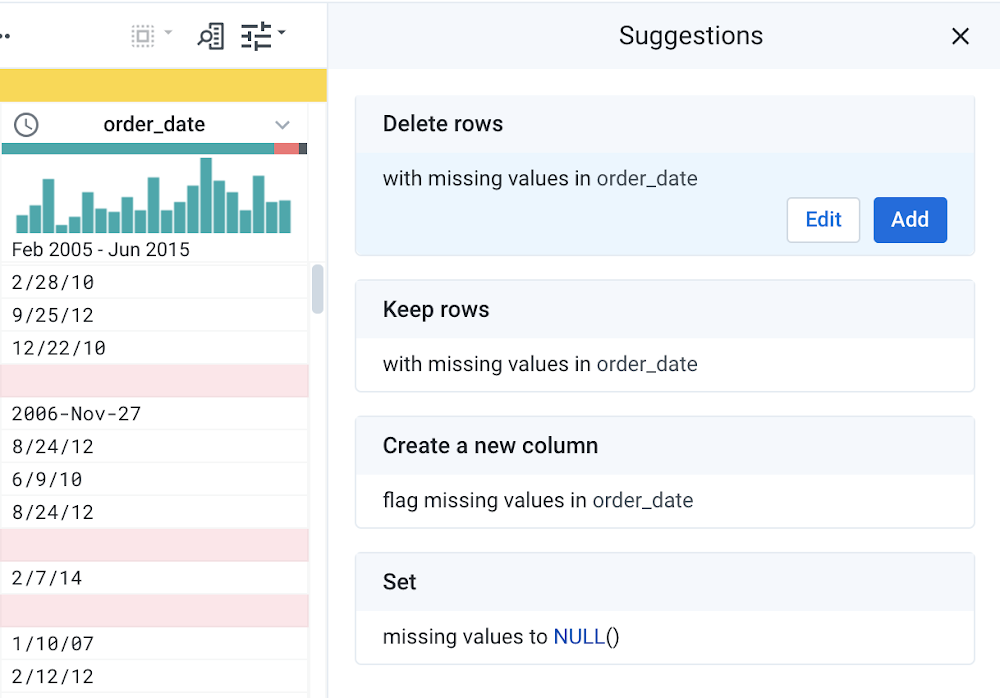The height and width of the screenshot is (698, 1000).
Task: Select the cell with value 2/7/14
Action: [x=154, y=578]
